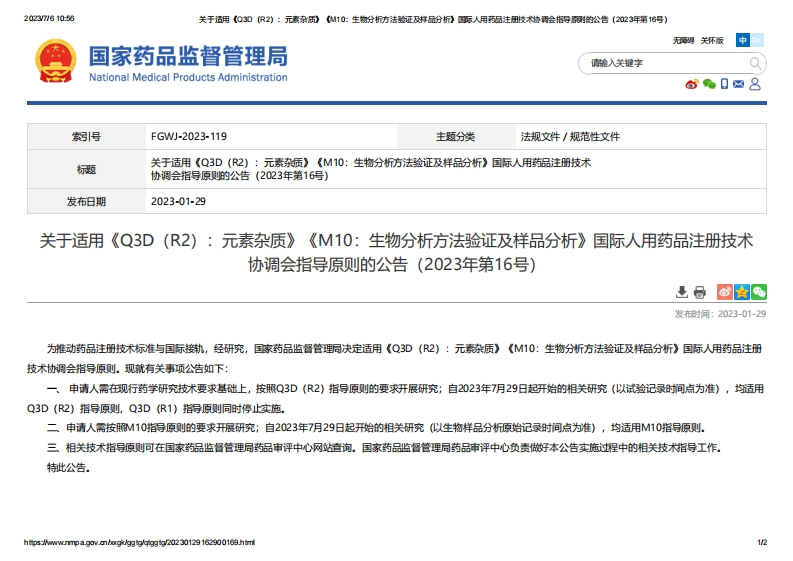Download the announcement via download icon
Image resolution: width=793 pixels, height=561 pixels.
[682, 292]
